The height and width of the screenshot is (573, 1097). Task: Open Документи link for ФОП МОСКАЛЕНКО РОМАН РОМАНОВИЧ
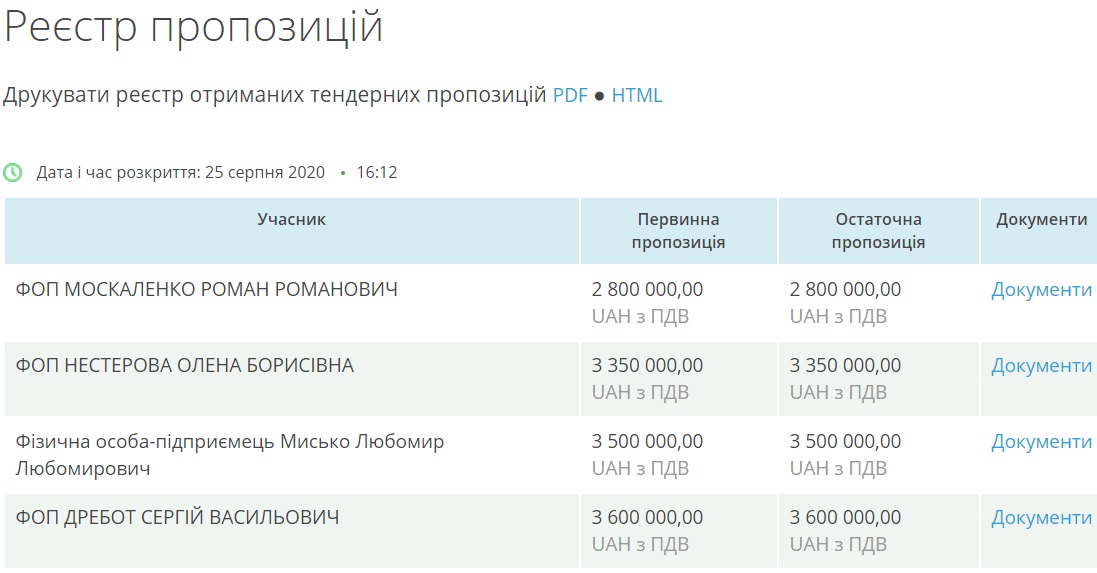(1041, 290)
